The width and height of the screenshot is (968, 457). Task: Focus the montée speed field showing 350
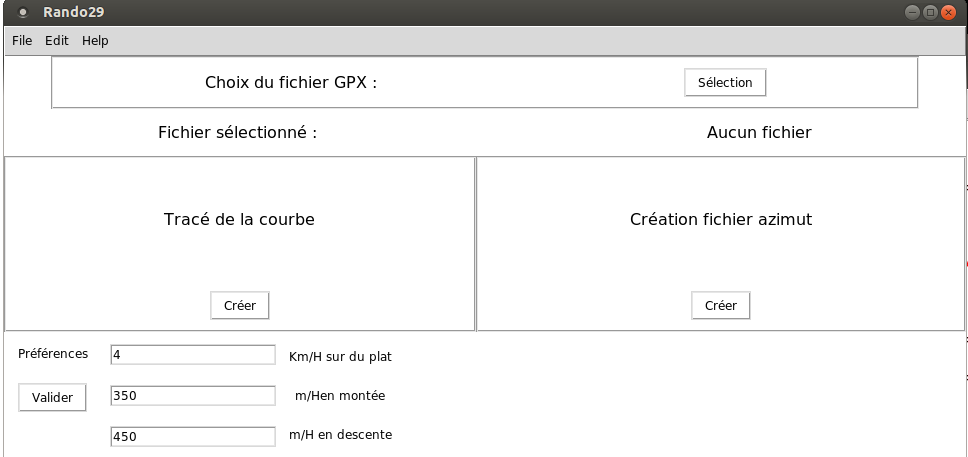pos(193,396)
